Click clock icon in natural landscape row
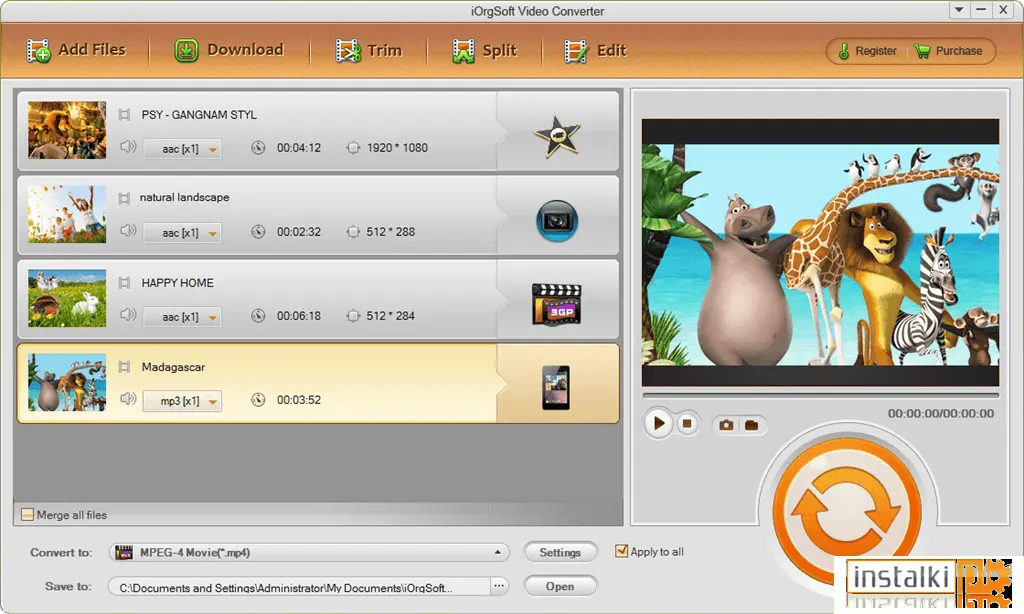The width and height of the screenshot is (1024, 614). point(259,231)
